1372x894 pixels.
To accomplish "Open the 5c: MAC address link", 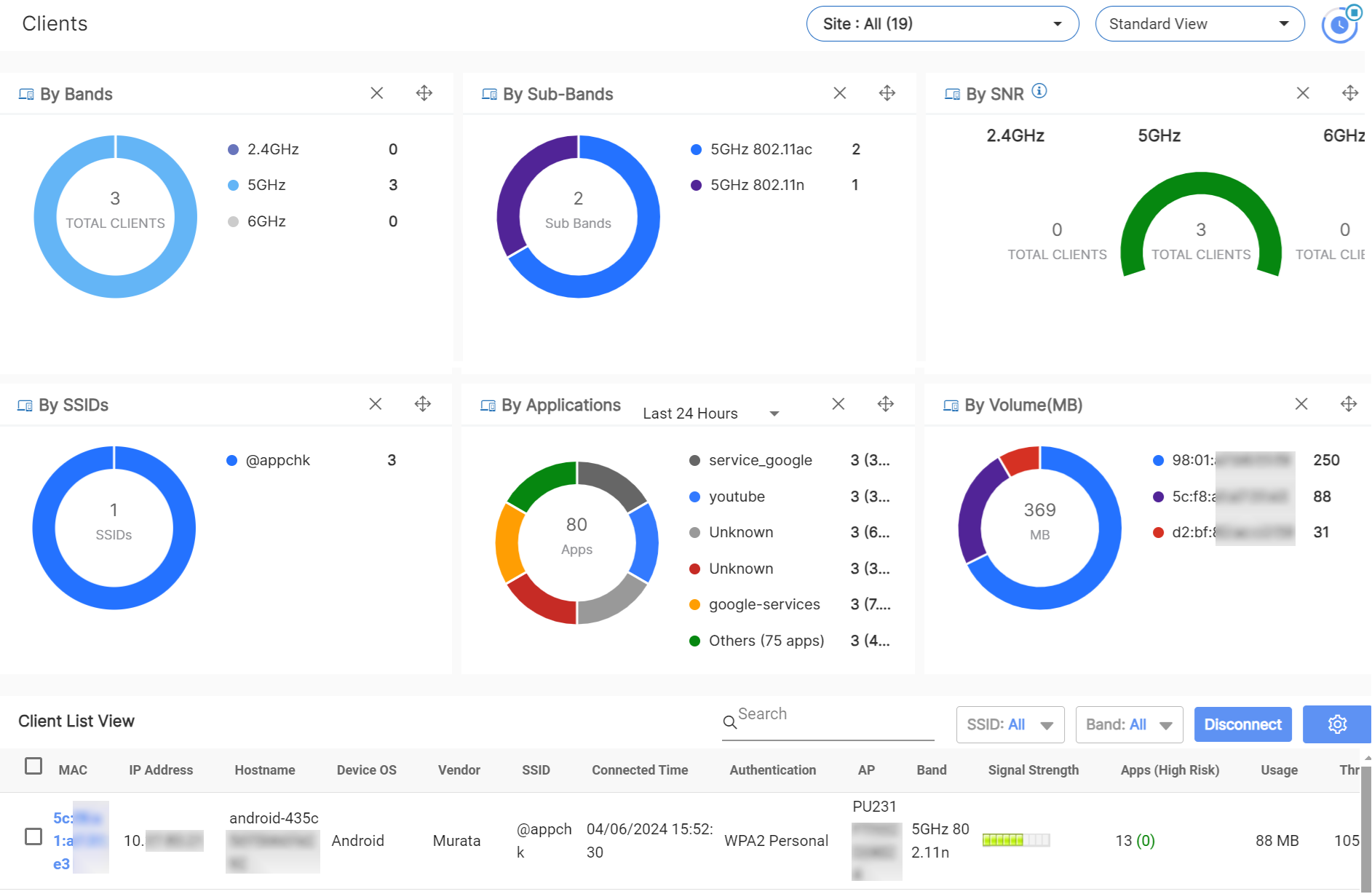I will tap(79, 841).
